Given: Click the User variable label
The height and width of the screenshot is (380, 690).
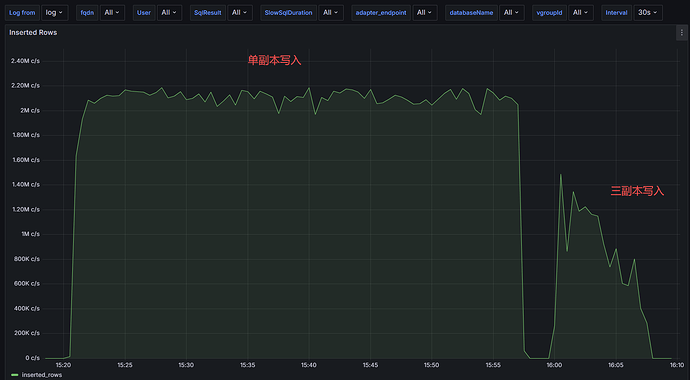Looking at the screenshot, I should [144, 13].
